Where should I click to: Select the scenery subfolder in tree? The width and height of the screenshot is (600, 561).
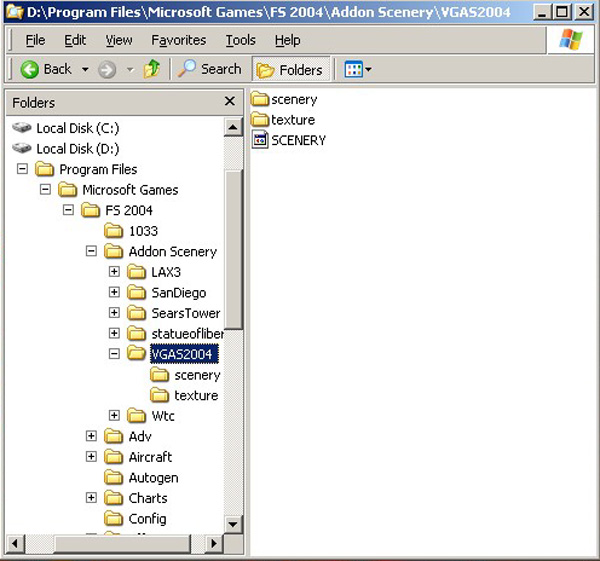185,375
